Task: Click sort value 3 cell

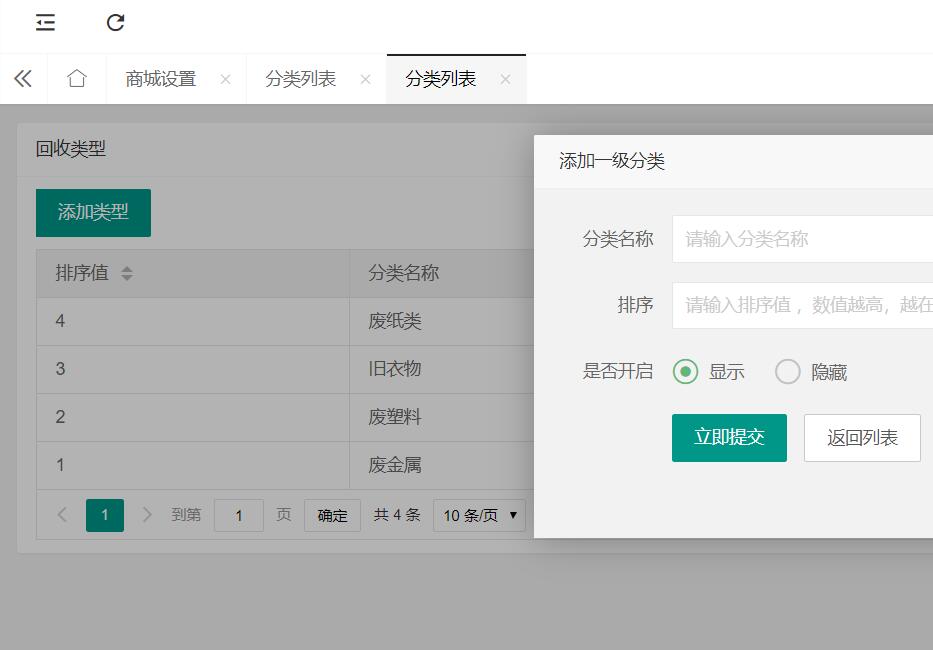Action: (193, 369)
